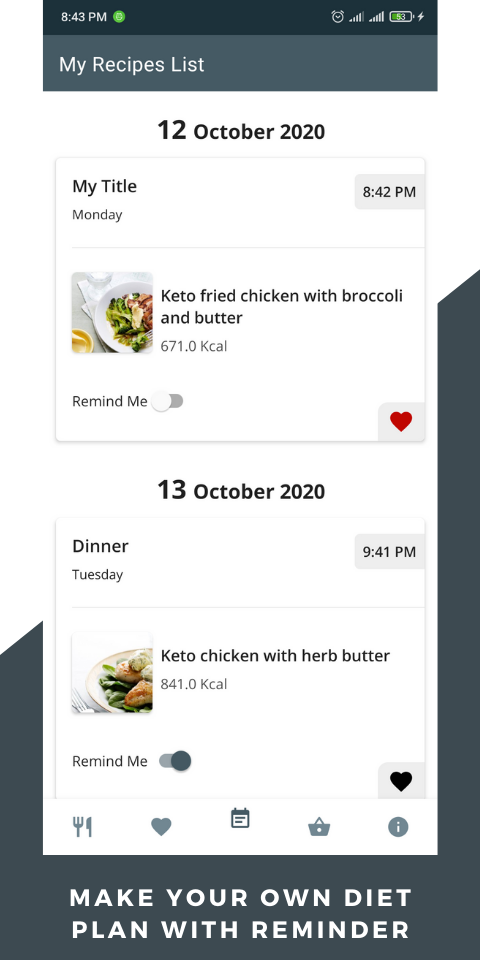Screen dimensions: 480x960
Task: Tap the 12 October 2020 date heading
Action: click(x=241, y=130)
